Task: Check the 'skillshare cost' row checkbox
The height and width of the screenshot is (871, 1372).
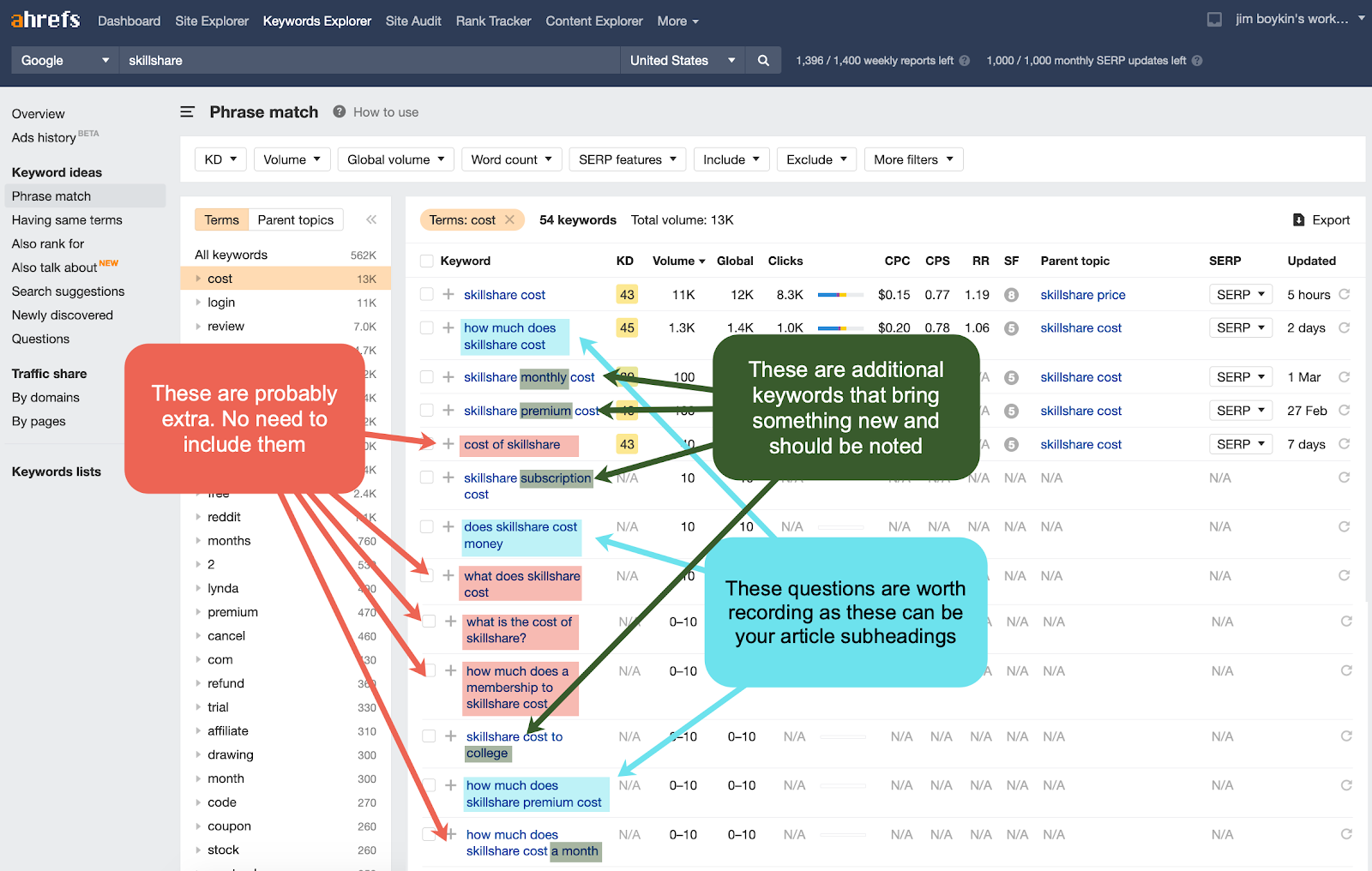Action: 427,294
